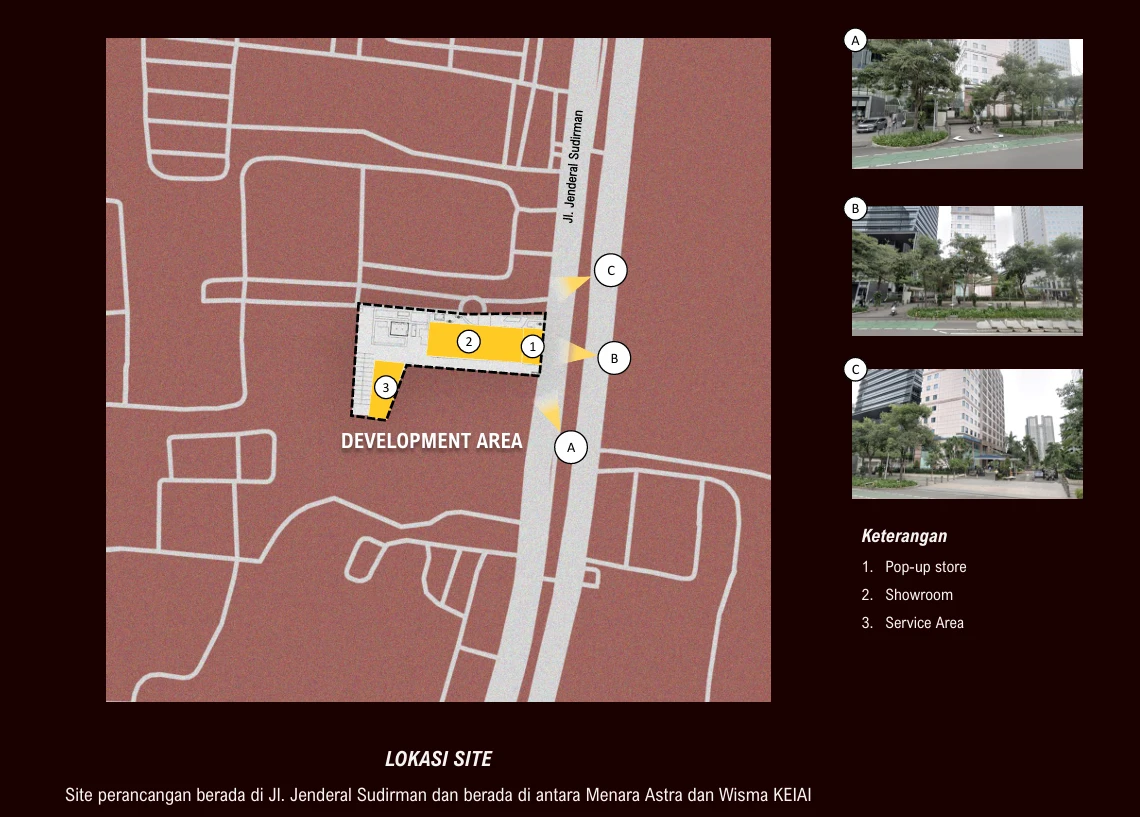Open street photo A thumbnail
1140x817 pixels.
coord(967,104)
